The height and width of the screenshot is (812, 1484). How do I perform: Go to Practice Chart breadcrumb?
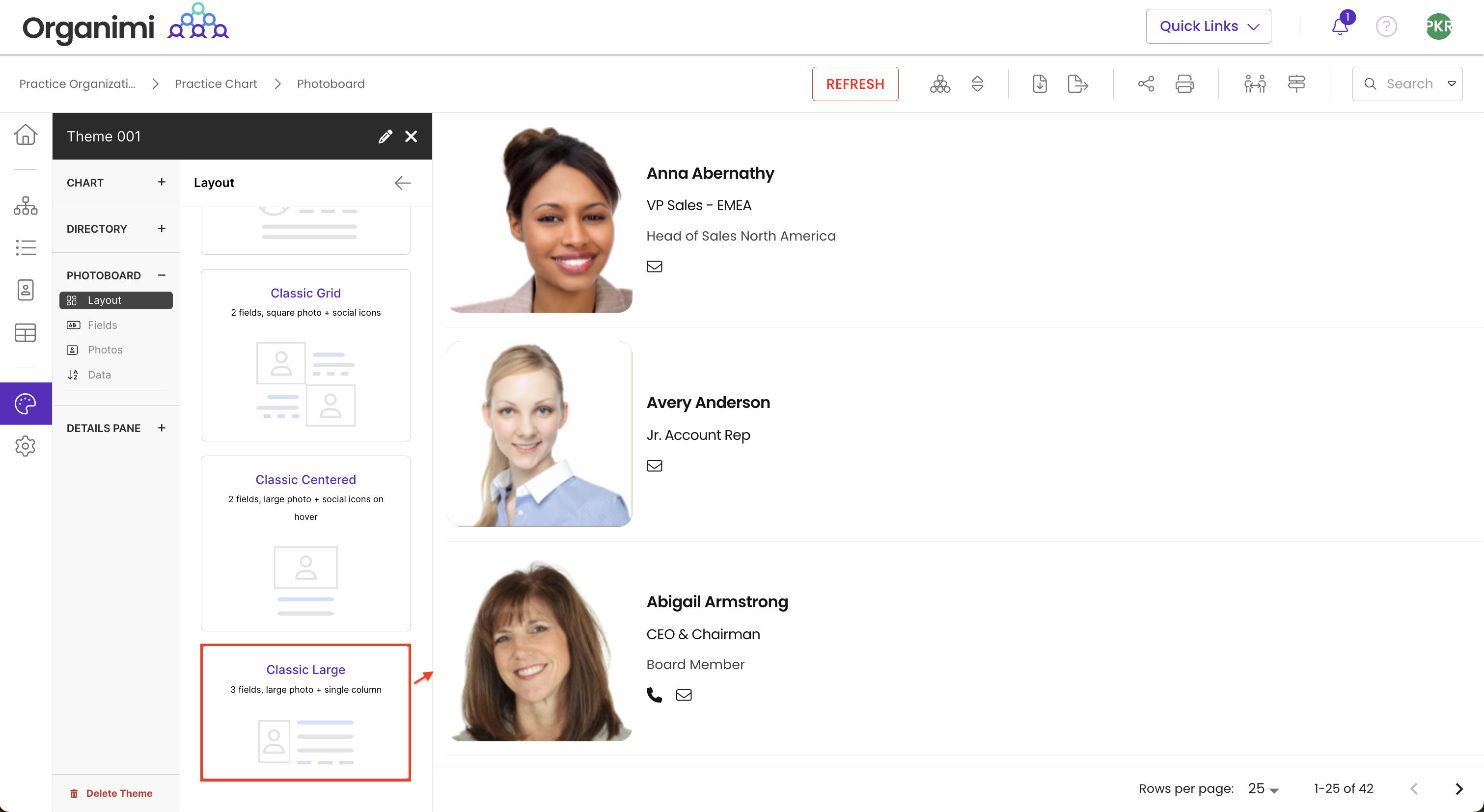[216, 84]
